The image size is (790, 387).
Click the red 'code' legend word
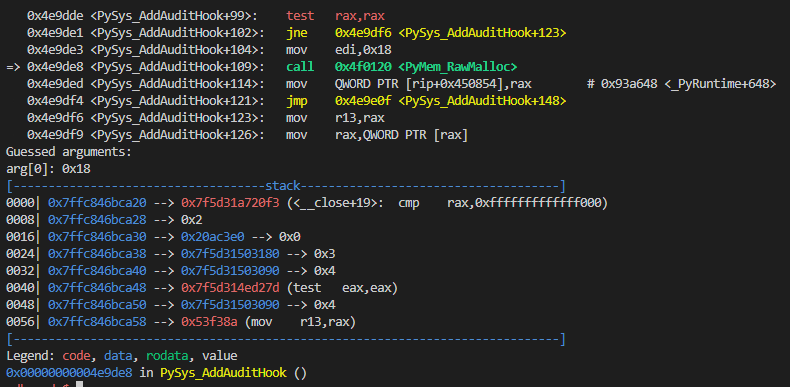[77, 356]
